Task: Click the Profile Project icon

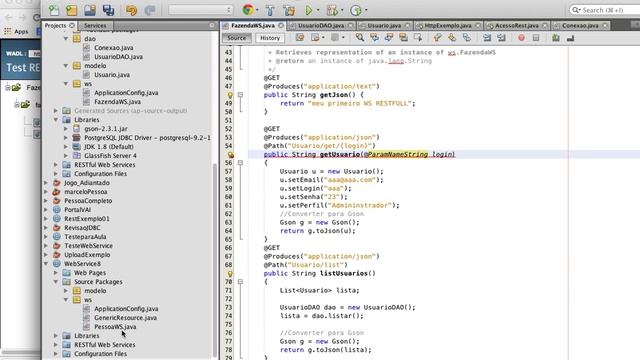Action: pyautogui.click(x=356, y=10)
